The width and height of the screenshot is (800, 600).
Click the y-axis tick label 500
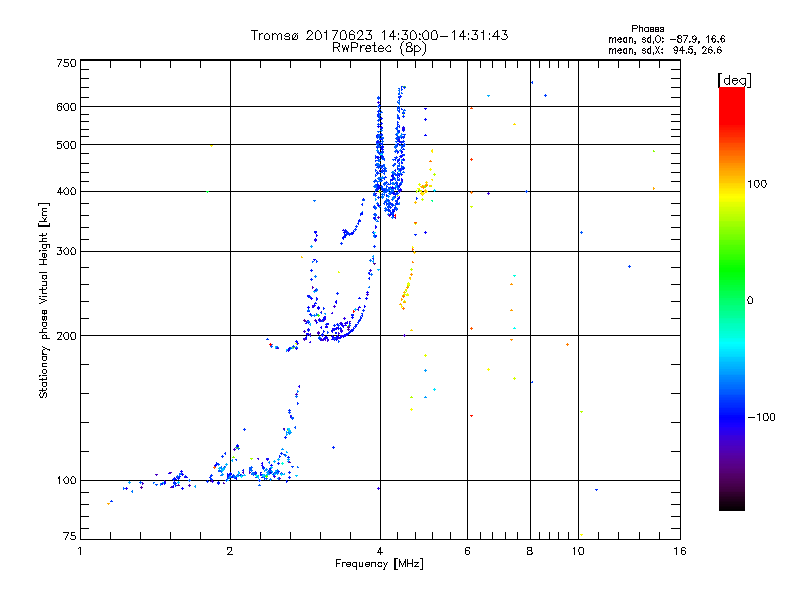(66, 145)
